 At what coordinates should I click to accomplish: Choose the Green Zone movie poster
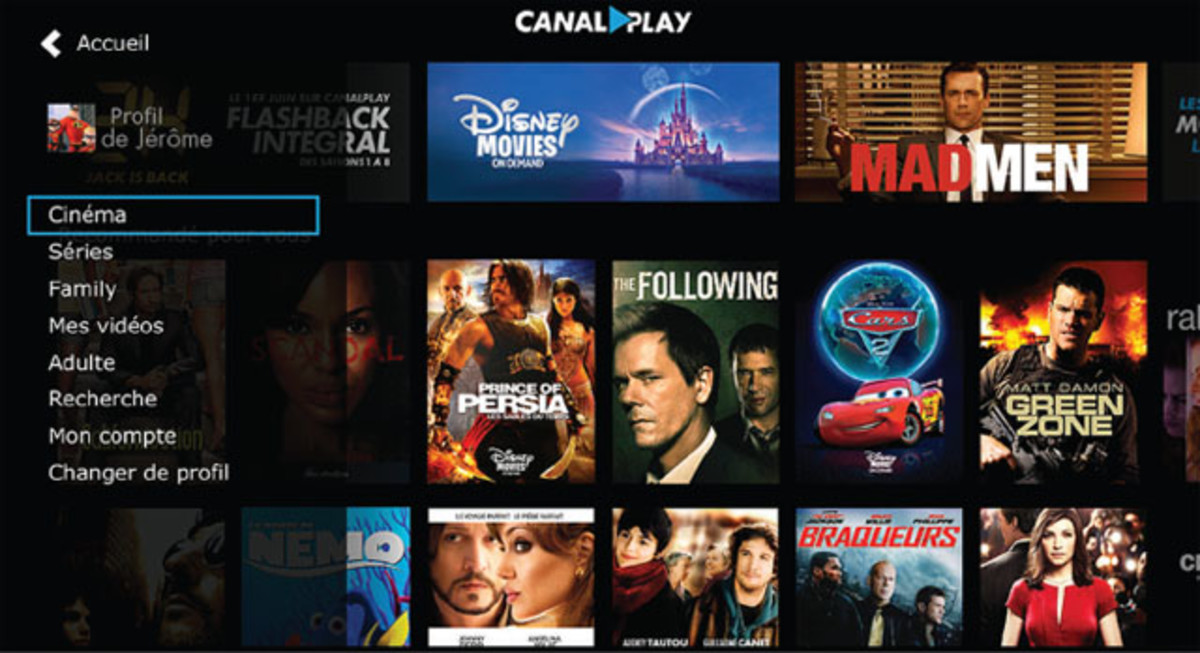coord(1063,372)
